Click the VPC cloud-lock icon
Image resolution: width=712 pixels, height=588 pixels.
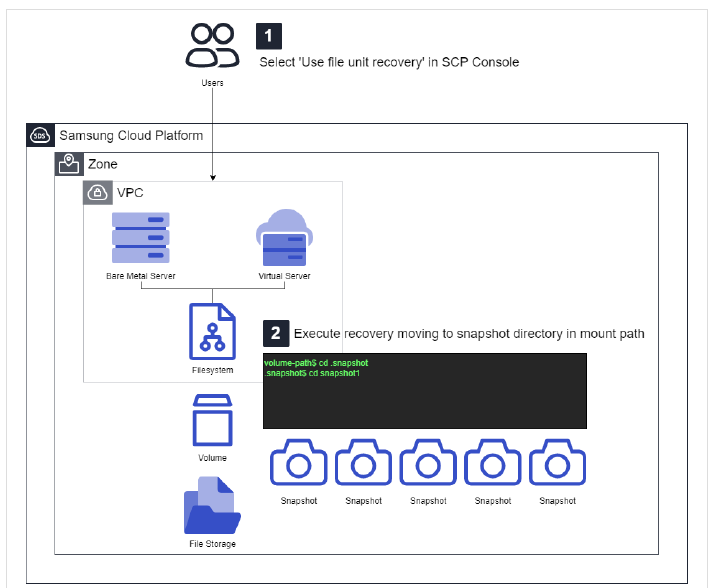coord(98,193)
